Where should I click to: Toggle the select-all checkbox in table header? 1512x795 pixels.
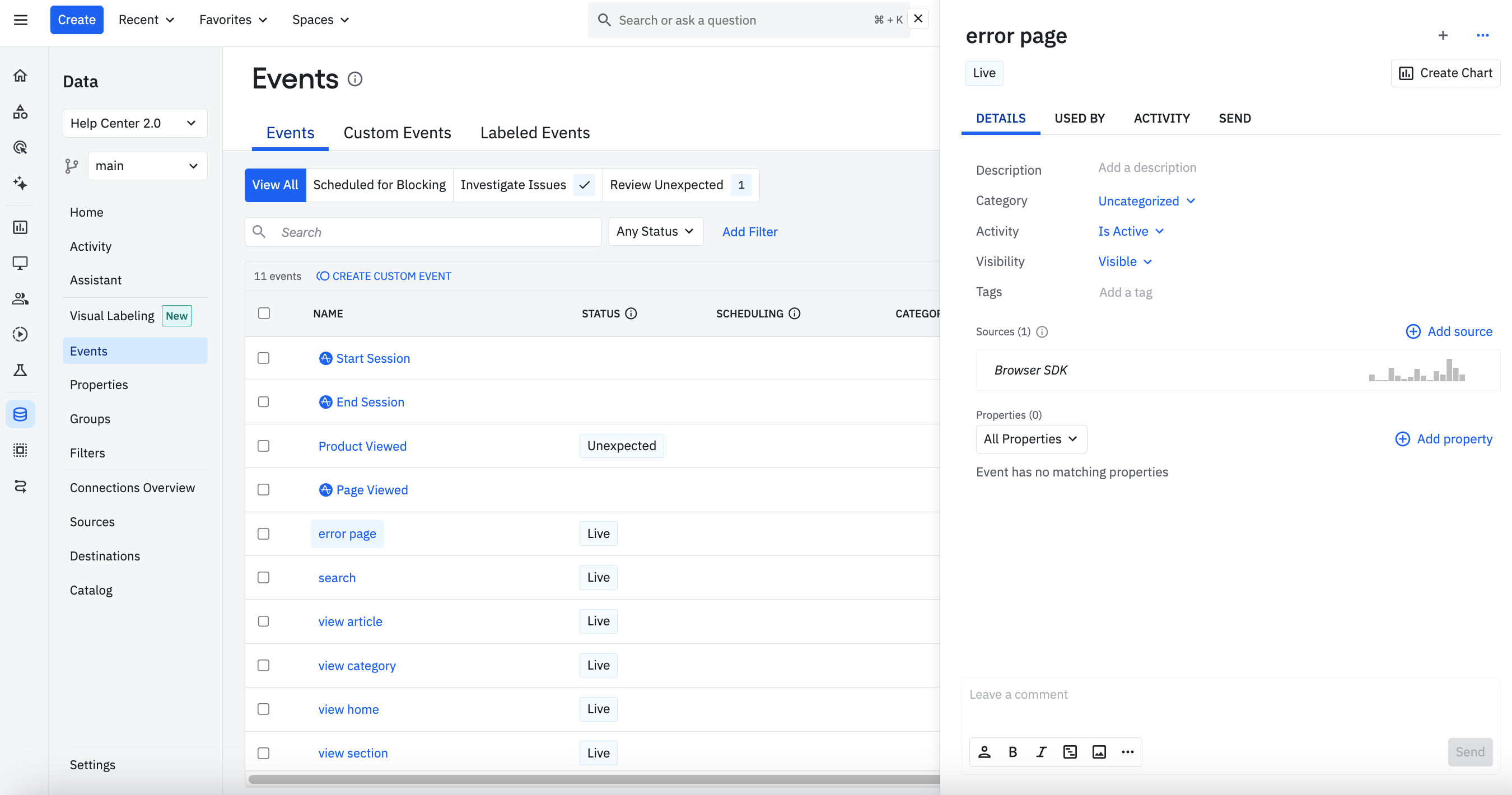pos(264,314)
